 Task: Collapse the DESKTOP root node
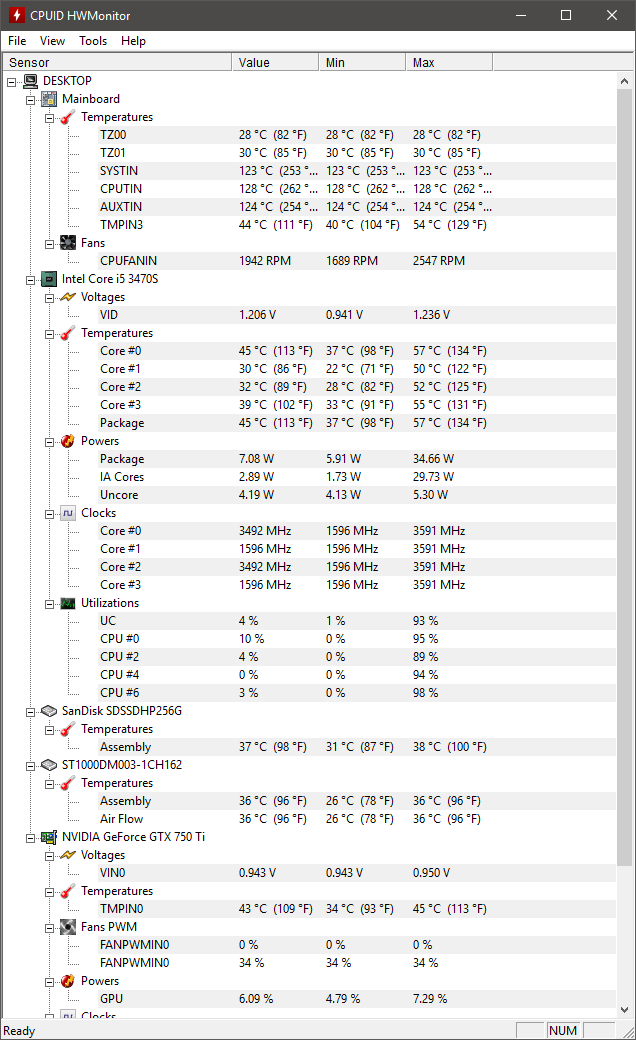click(x=11, y=82)
